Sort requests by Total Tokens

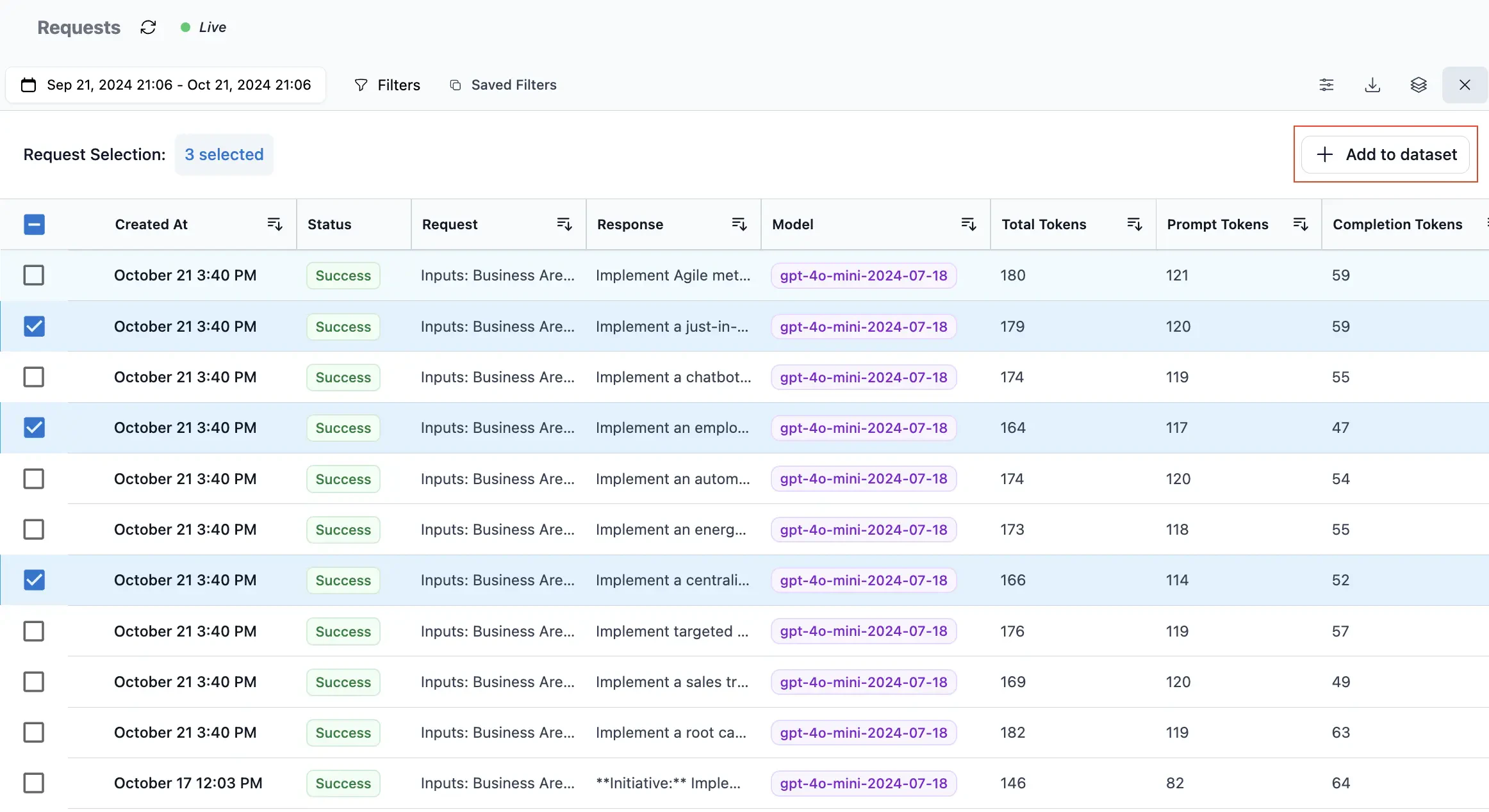tap(1133, 223)
